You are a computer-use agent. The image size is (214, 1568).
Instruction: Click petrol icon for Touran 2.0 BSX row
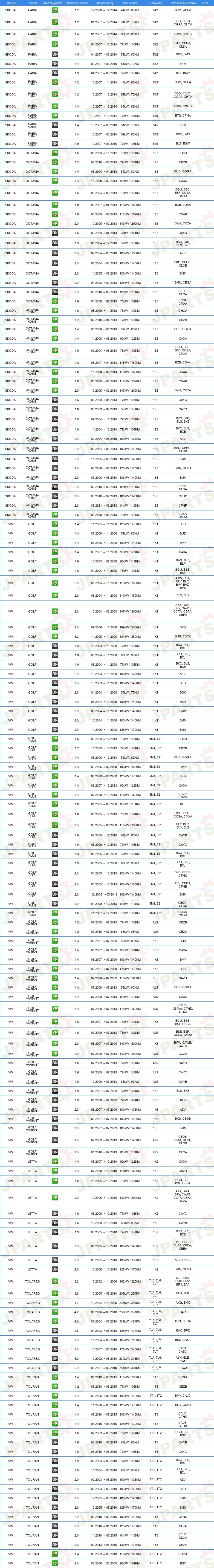[x=55, y=1563]
